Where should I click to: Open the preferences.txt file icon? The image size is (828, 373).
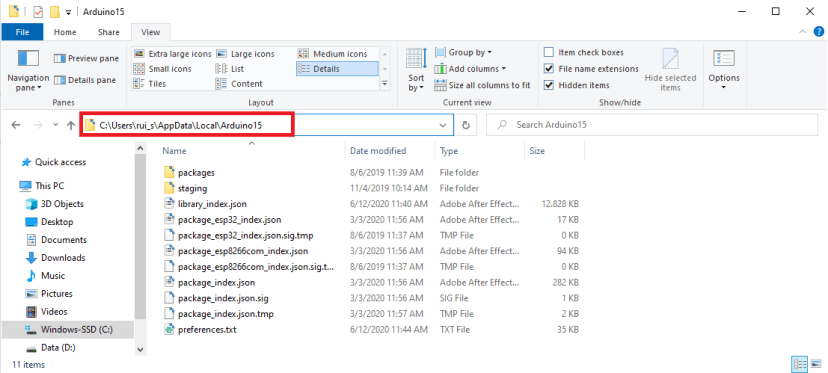(x=169, y=330)
